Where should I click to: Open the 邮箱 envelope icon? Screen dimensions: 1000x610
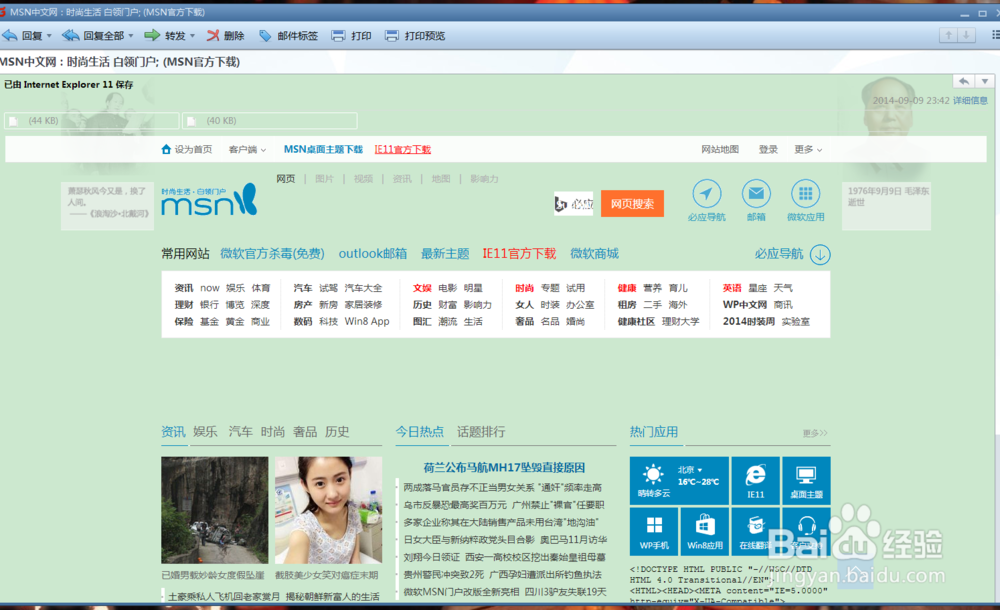[x=756, y=193]
